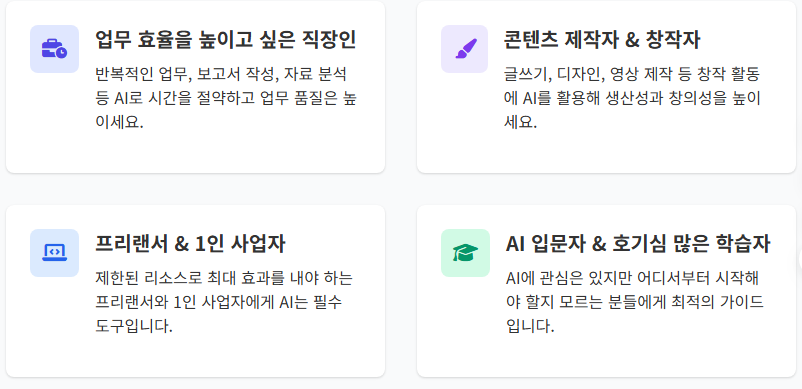Click the gray gap between the left cards
The width and height of the screenshot is (802, 389).
point(195,189)
